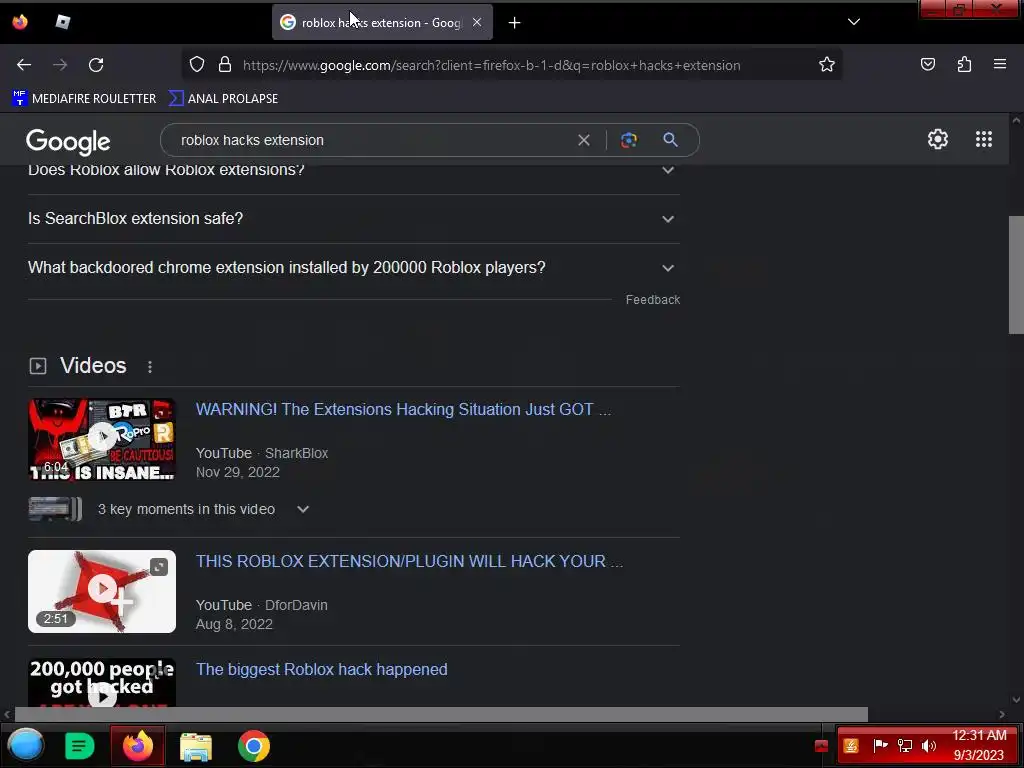Expand the backdoored chrome extension question
This screenshot has height=768, width=1024.
[x=353, y=268]
